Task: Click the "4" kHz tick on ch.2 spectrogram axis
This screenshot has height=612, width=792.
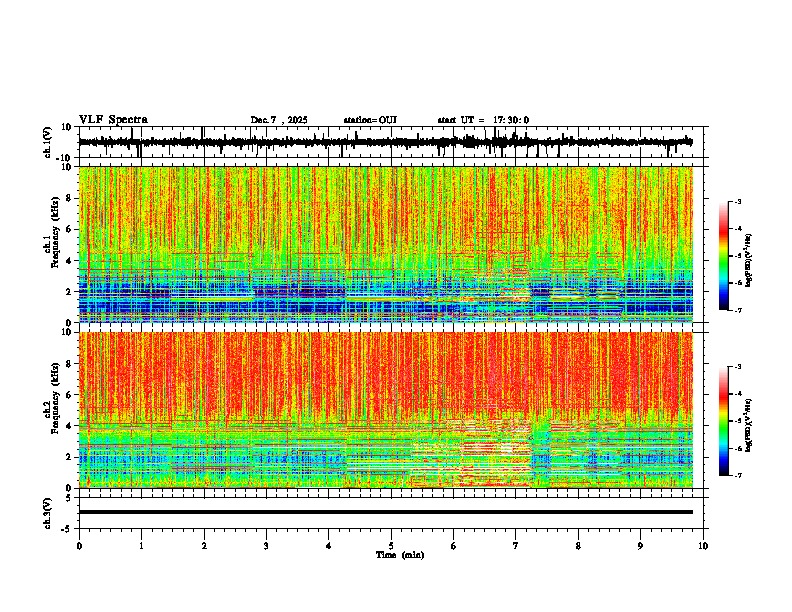Action: point(70,426)
